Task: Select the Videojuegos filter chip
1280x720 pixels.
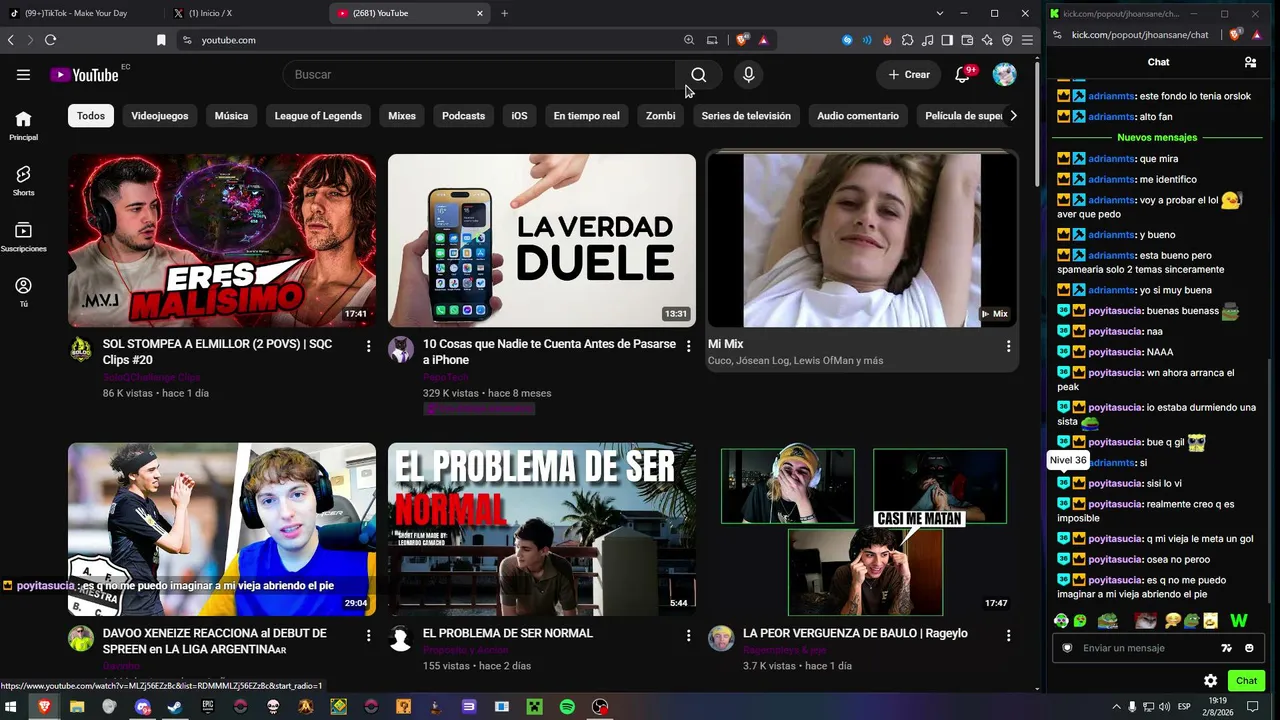Action: tap(160, 116)
